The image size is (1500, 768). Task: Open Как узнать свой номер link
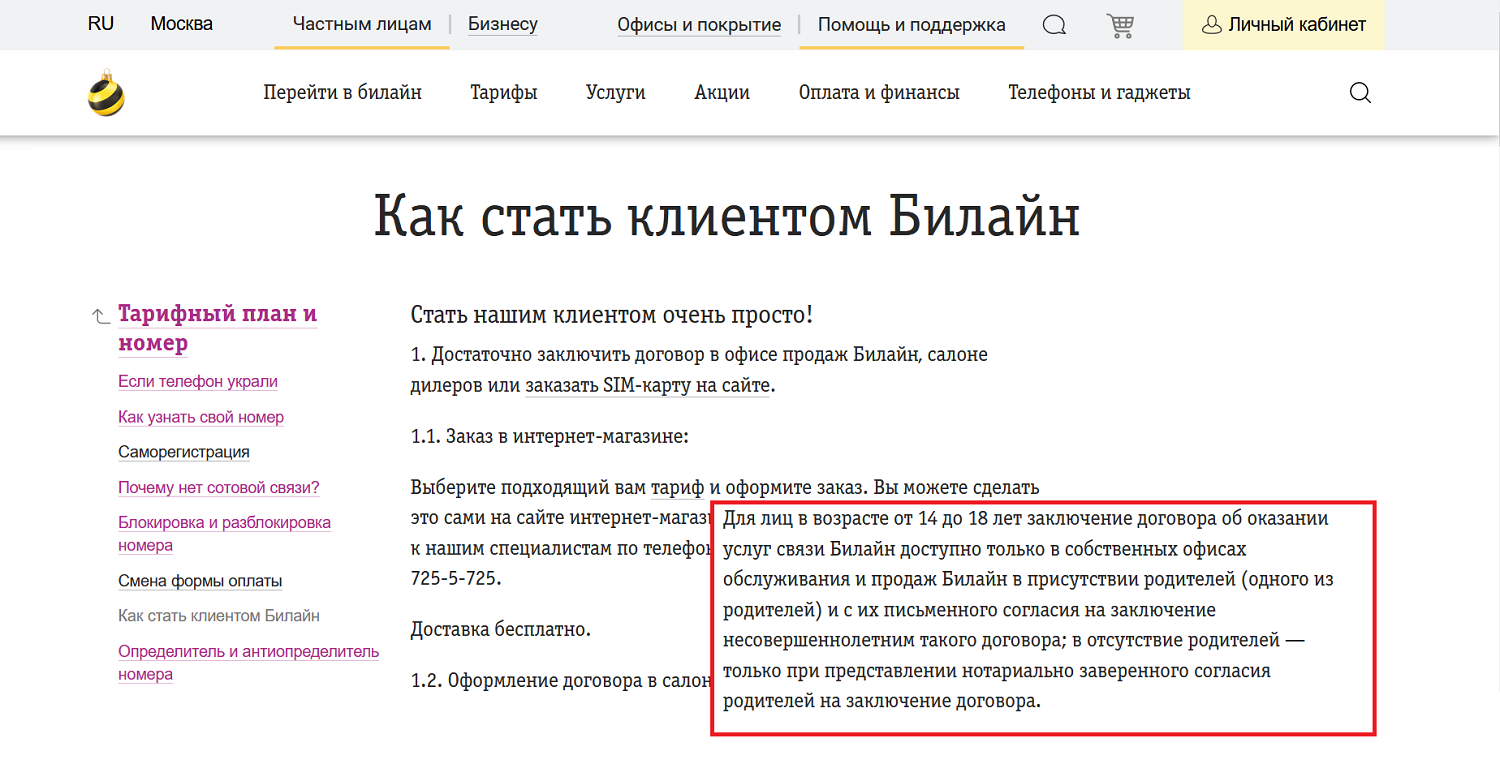(x=201, y=417)
